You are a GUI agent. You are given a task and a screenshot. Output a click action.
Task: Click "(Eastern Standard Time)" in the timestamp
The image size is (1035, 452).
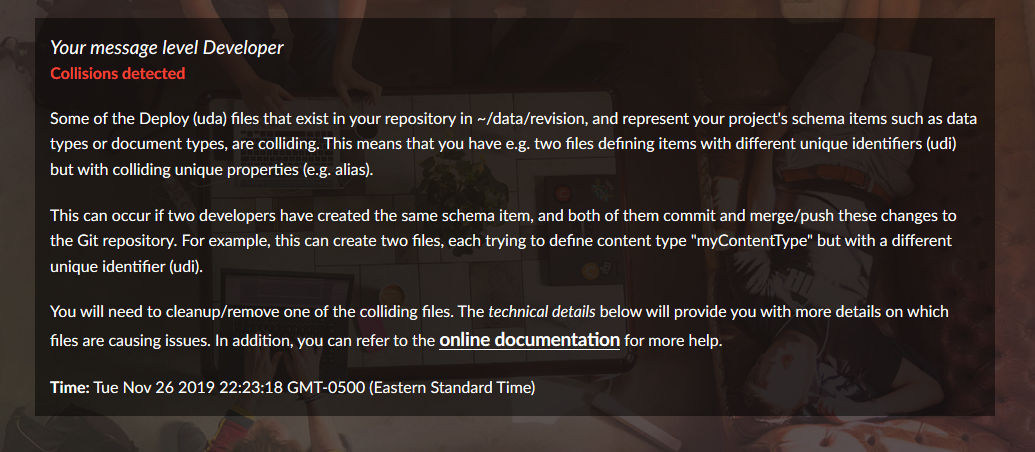(453, 387)
